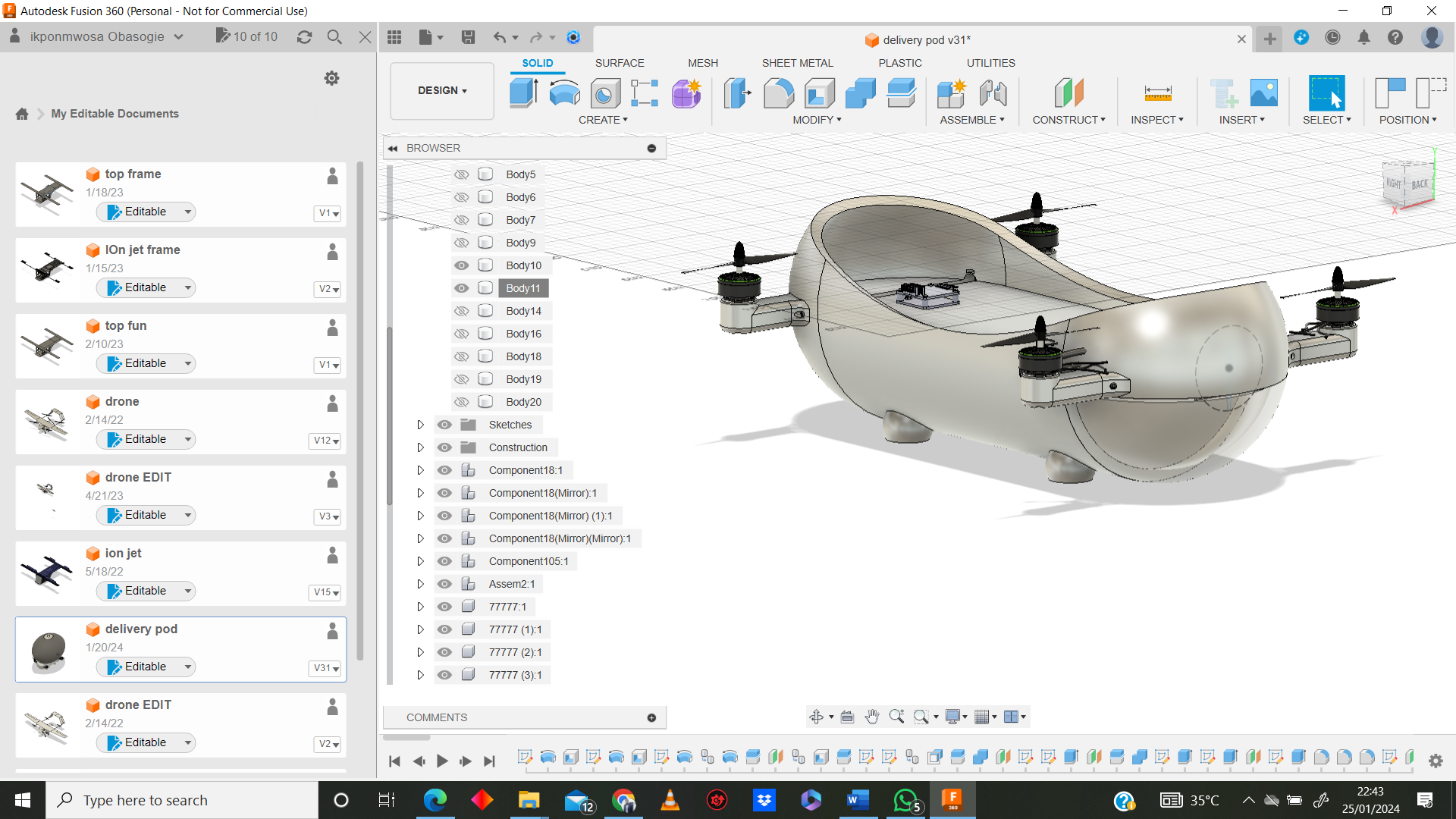Click the Pan hand icon
Screen dimensions: 1456x819
click(x=872, y=717)
